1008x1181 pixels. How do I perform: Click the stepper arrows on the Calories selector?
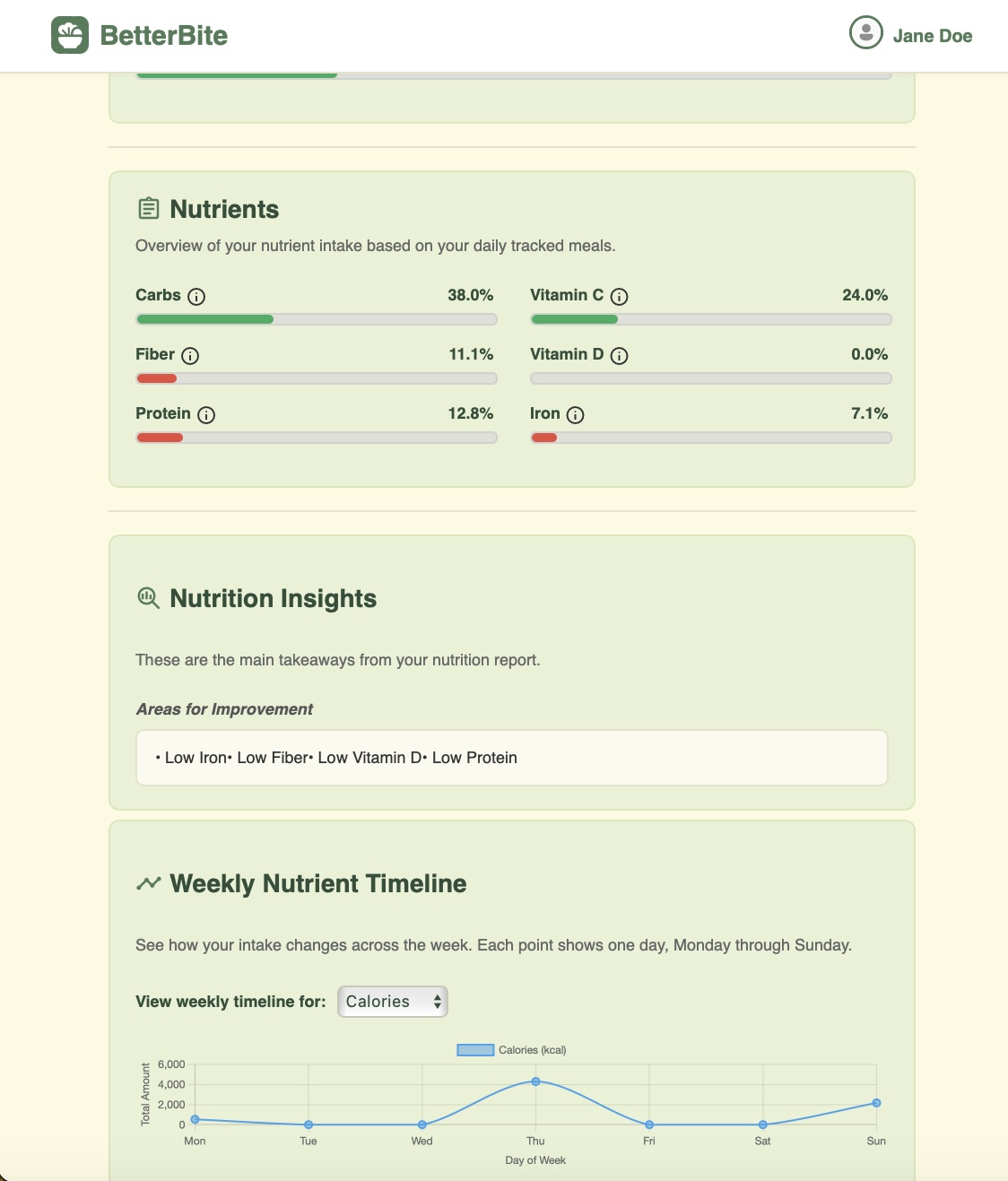436,1002
